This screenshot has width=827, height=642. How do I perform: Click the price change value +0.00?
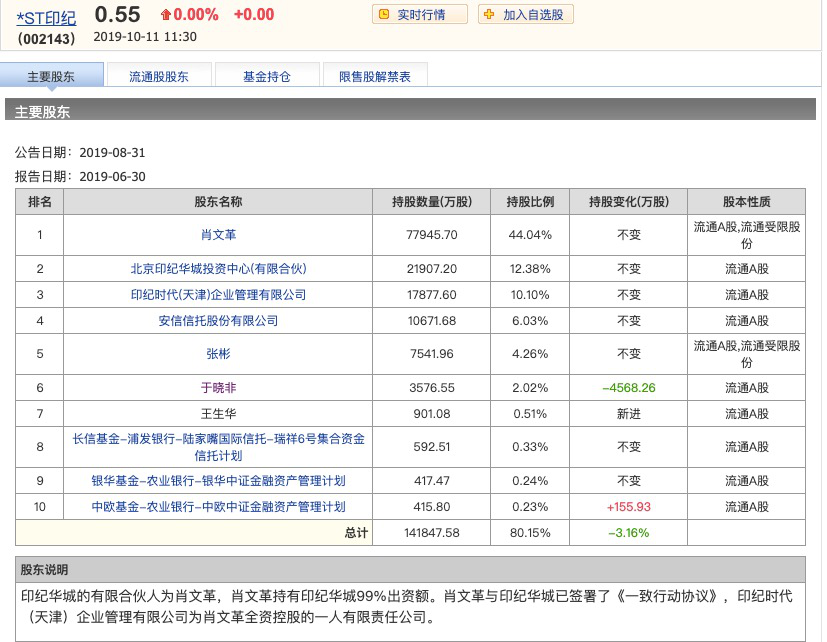tap(254, 14)
